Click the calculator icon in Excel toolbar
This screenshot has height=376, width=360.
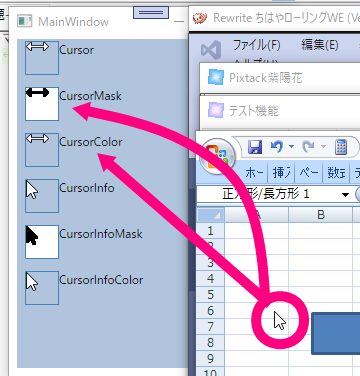(x=341, y=147)
